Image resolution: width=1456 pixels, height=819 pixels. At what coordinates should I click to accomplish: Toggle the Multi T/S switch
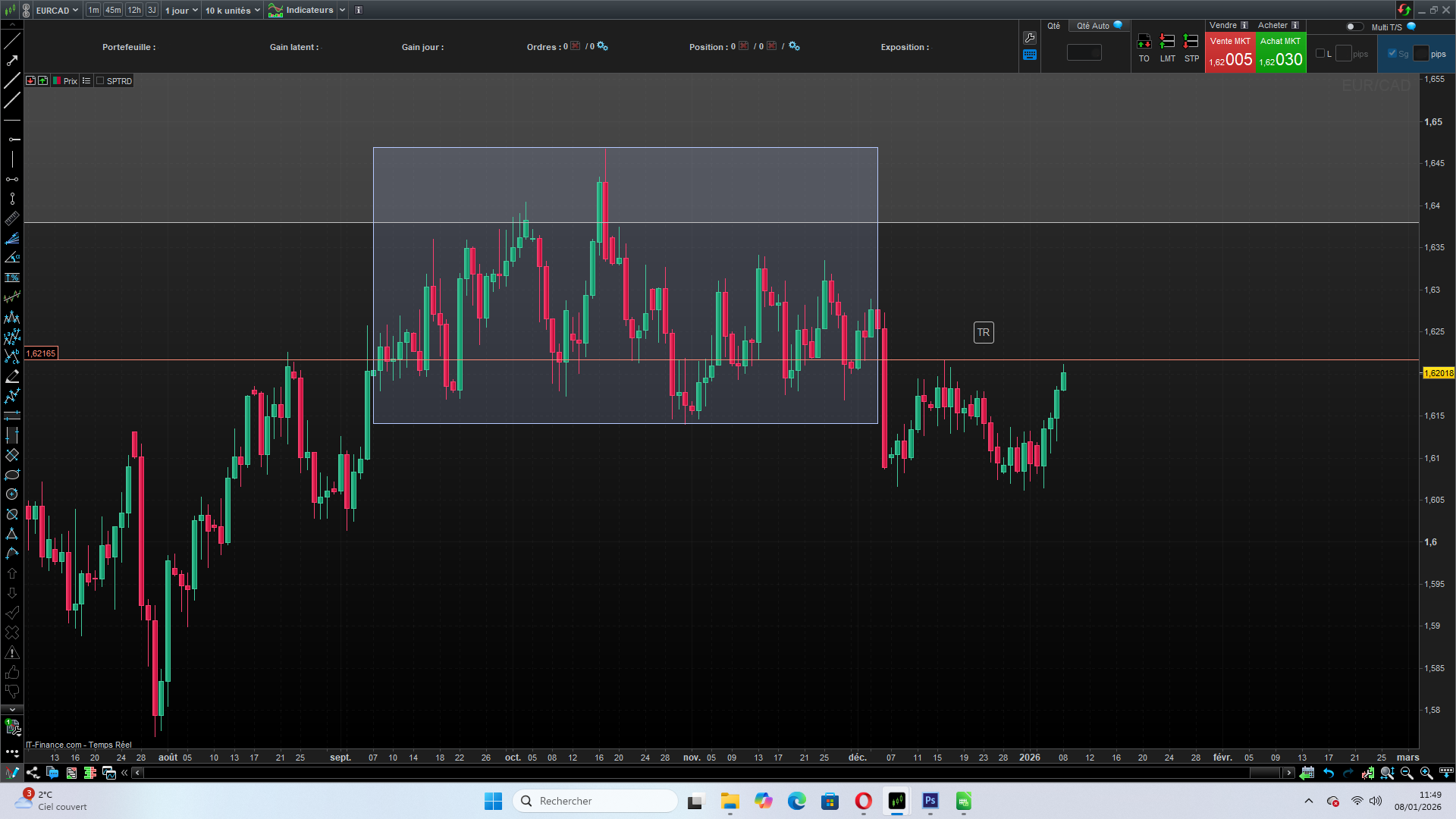click(x=1354, y=27)
